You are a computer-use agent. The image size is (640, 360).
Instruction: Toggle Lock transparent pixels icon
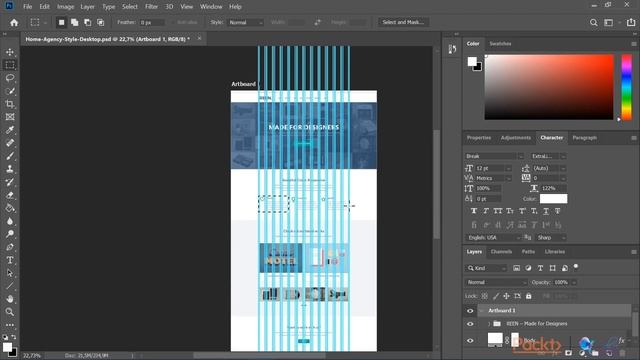pyautogui.click(x=484, y=296)
